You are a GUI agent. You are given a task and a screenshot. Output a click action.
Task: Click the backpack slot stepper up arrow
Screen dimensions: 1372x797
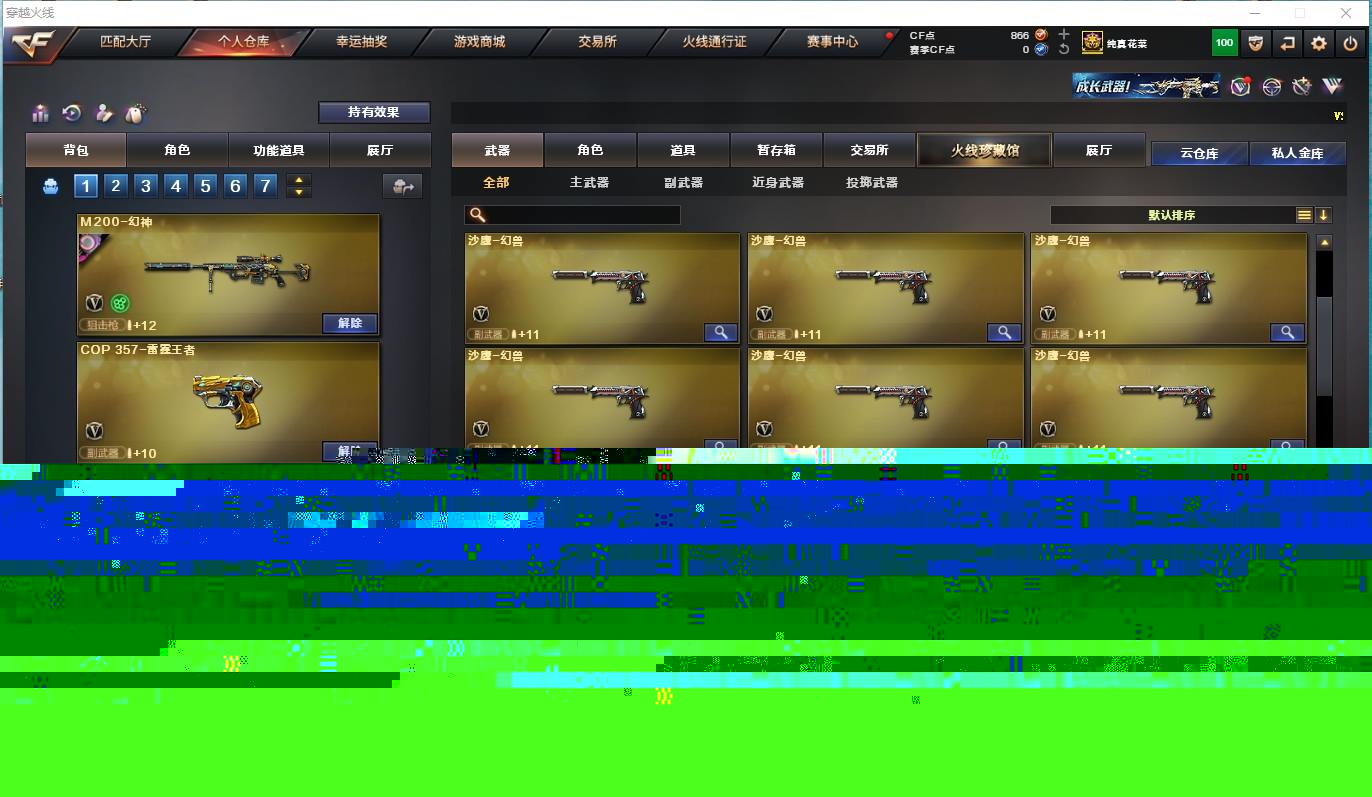point(299,180)
